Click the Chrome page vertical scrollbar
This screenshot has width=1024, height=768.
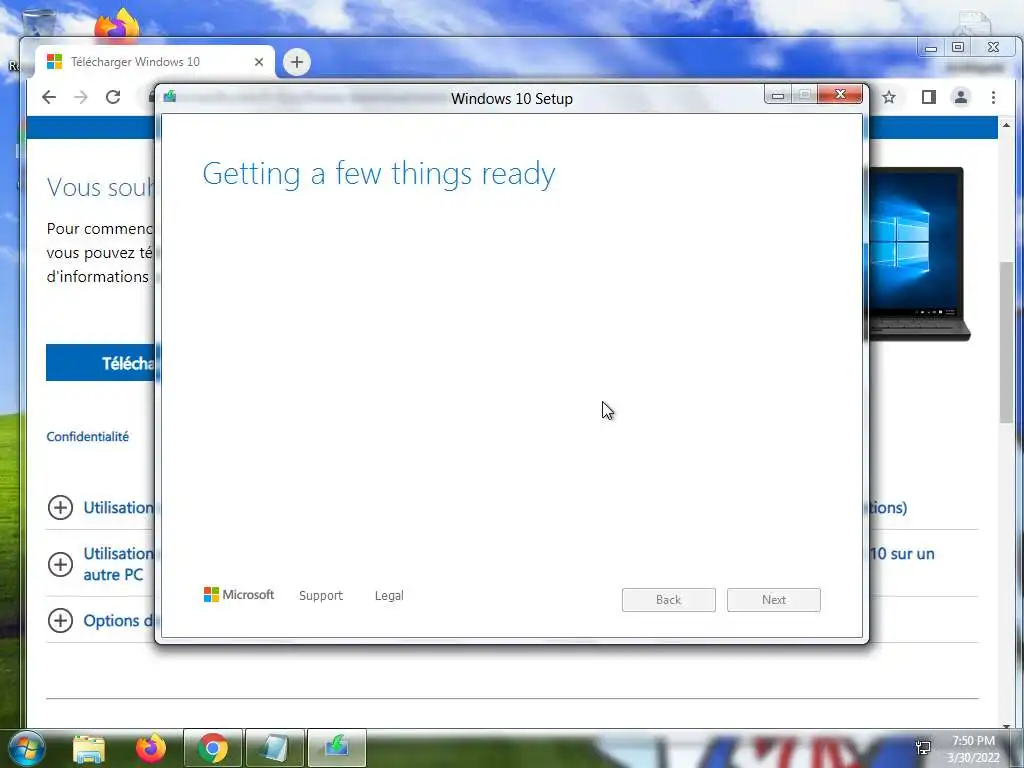[1006, 342]
